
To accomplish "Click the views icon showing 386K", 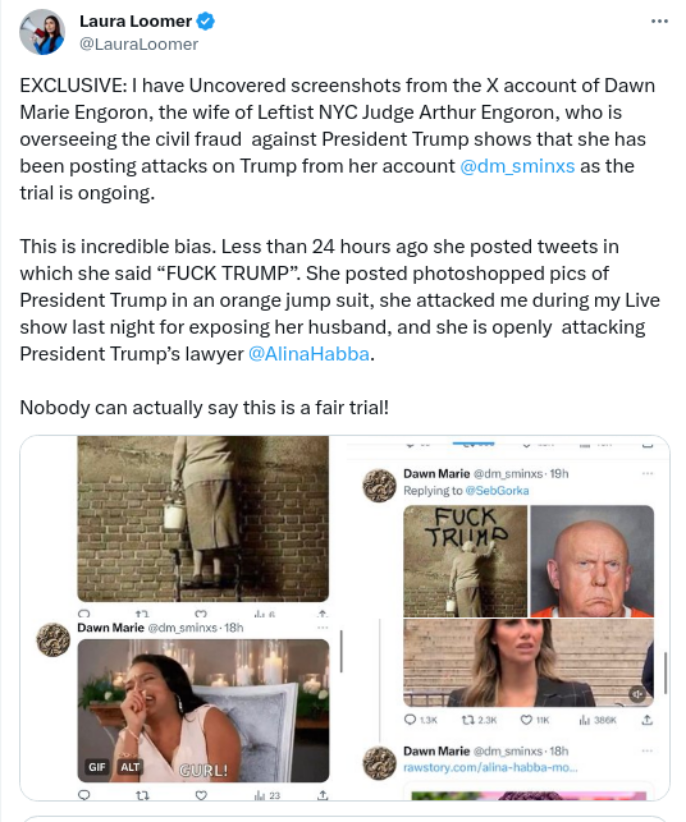I will point(586,719).
